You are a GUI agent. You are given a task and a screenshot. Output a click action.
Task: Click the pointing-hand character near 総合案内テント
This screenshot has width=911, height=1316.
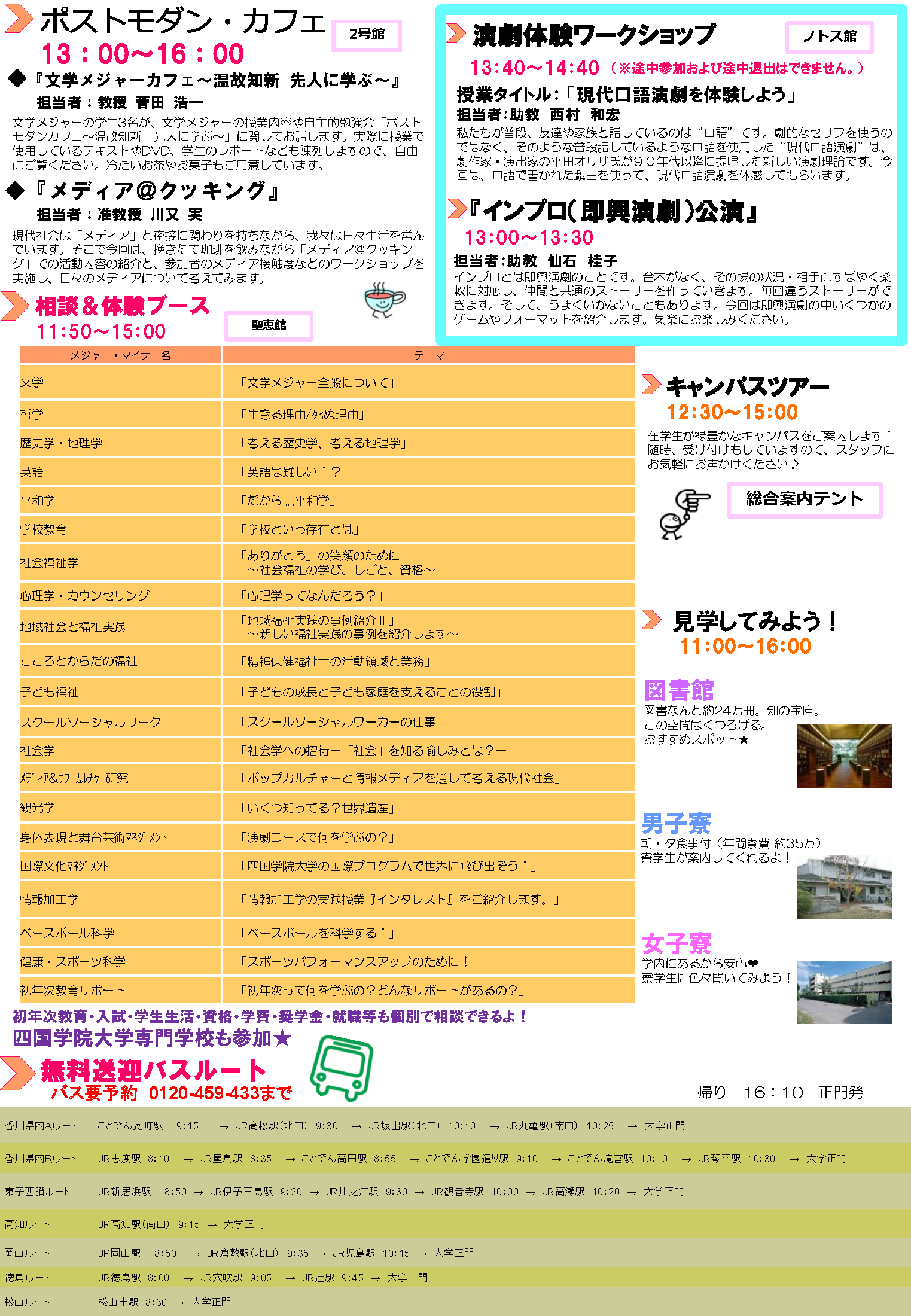[x=683, y=514]
